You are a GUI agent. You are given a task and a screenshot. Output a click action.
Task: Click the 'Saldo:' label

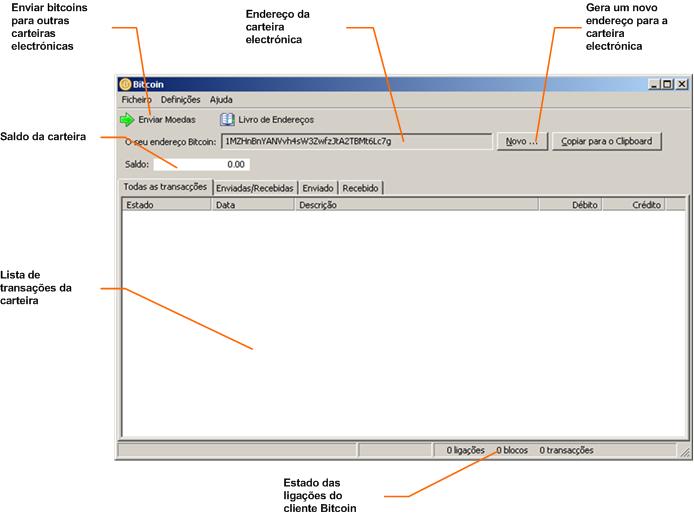click(137, 164)
